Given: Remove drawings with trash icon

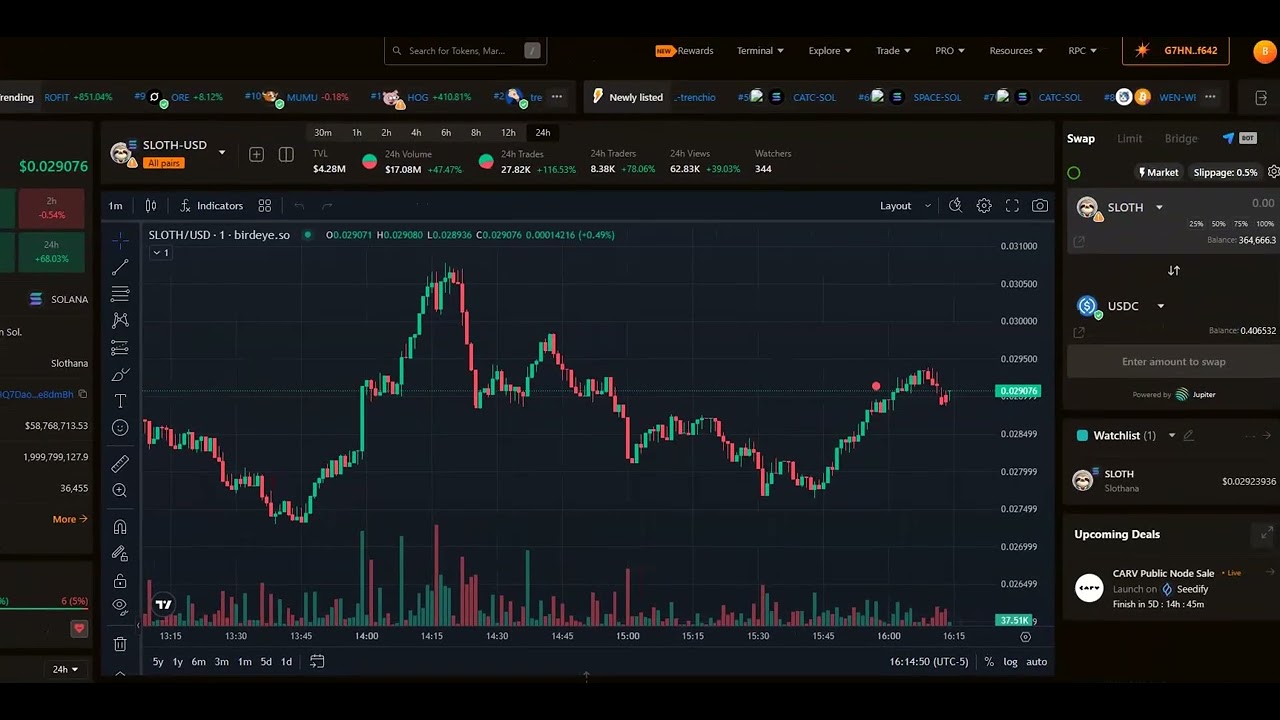Looking at the screenshot, I should point(120,644).
